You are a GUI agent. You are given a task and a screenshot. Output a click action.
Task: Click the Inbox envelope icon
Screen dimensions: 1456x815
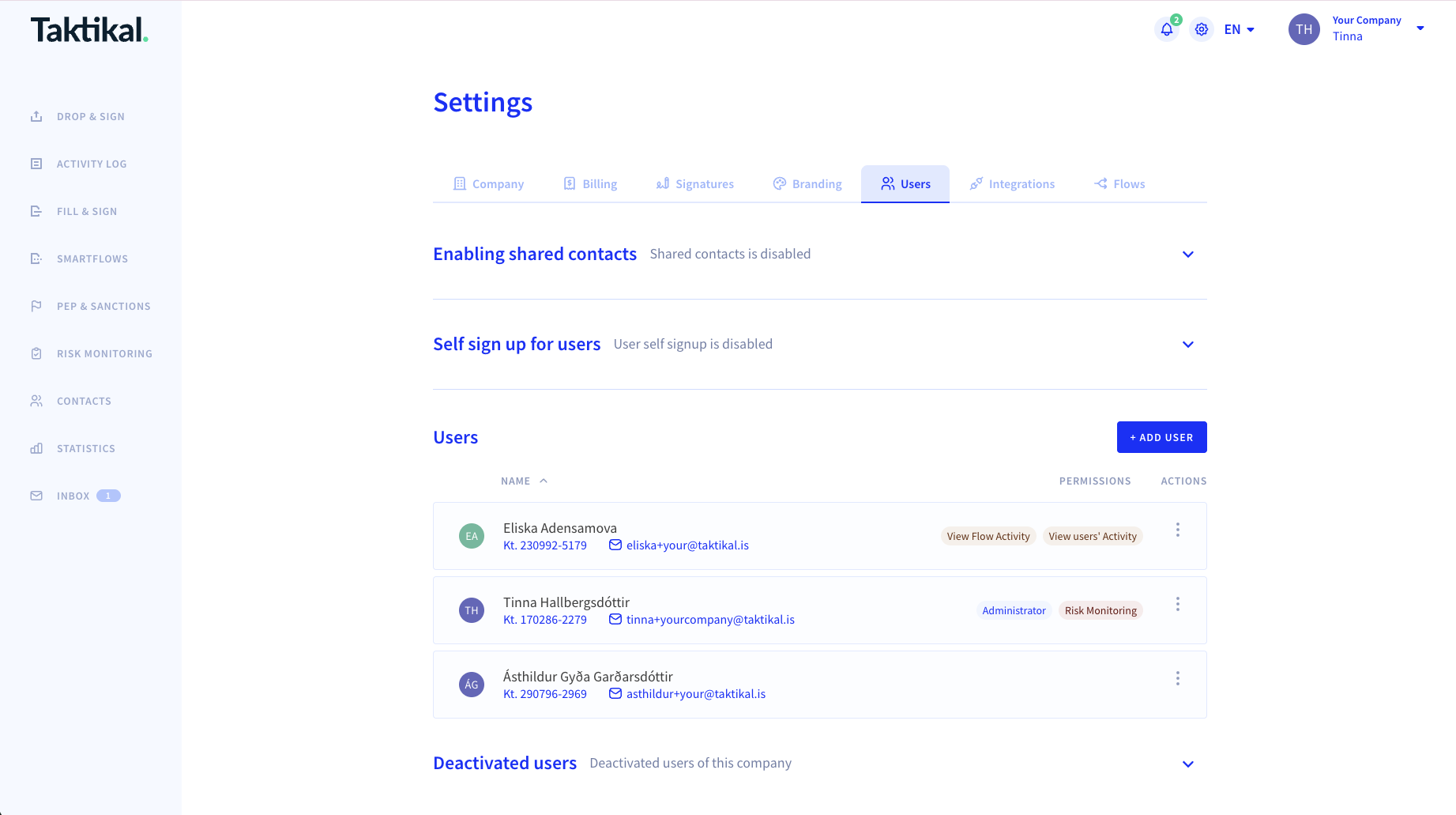pos(36,496)
